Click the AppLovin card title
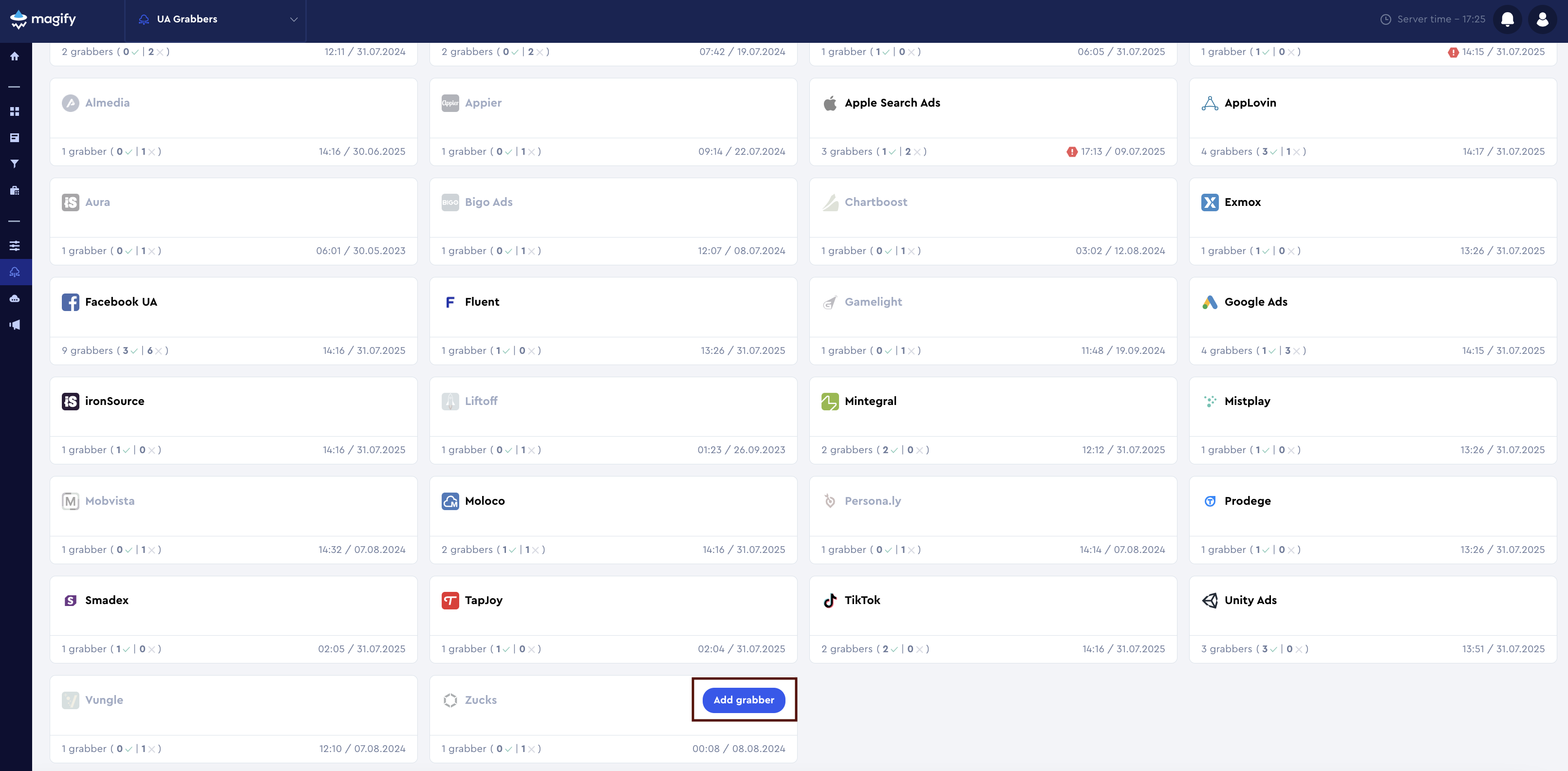1568x771 pixels. point(1250,103)
